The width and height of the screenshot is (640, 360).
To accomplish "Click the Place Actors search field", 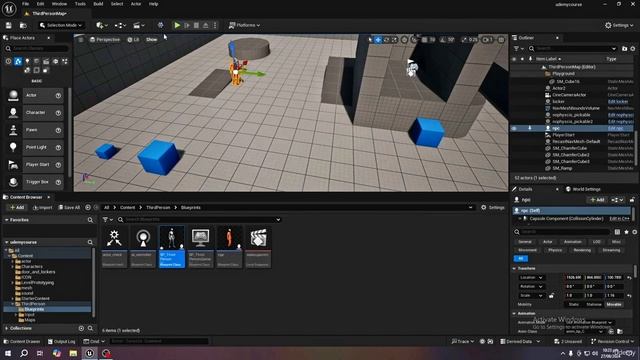I will pos(37,49).
